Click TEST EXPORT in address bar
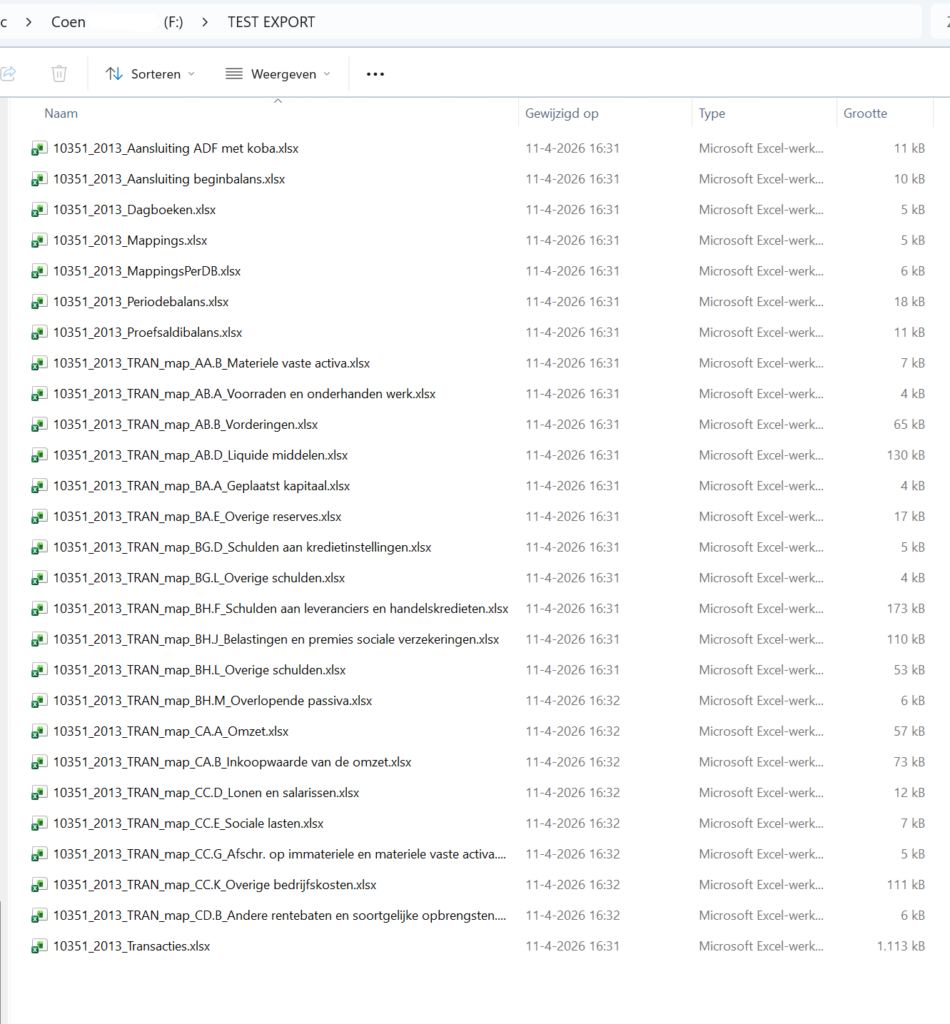950x1024 pixels. pos(271,22)
